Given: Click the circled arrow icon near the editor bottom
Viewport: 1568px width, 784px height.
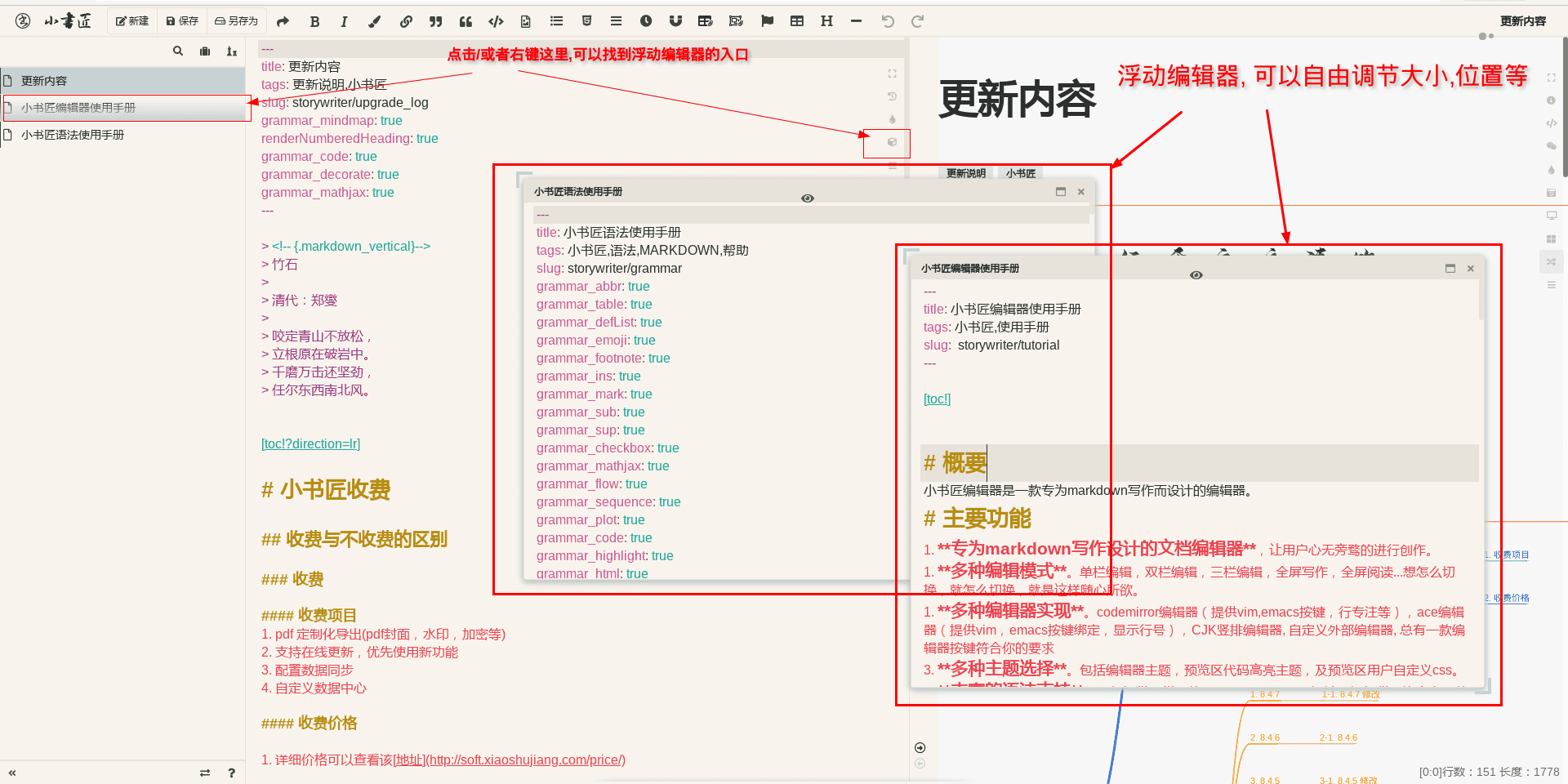Looking at the screenshot, I should tap(920, 748).
